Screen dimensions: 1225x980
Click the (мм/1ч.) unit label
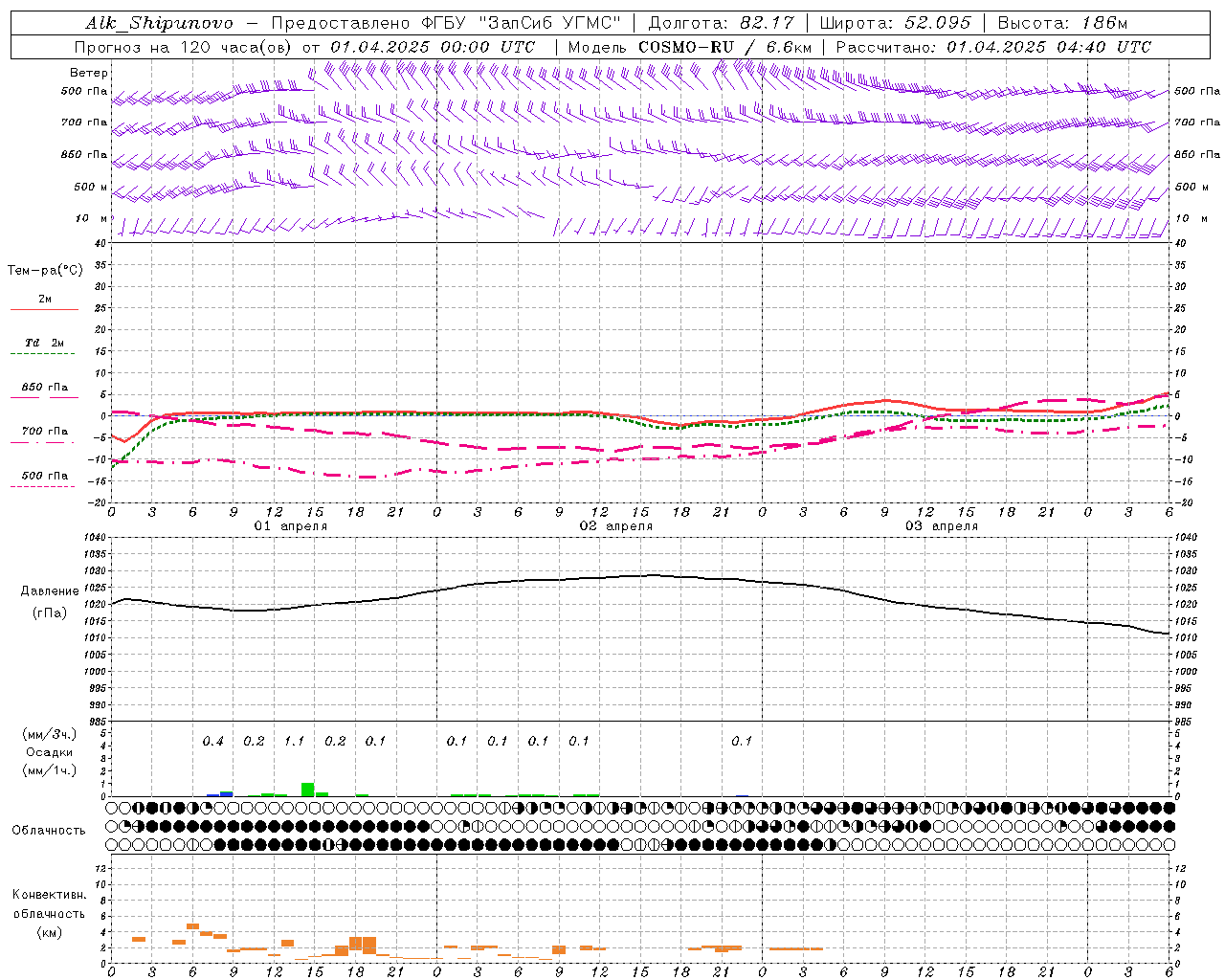[49, 770]
